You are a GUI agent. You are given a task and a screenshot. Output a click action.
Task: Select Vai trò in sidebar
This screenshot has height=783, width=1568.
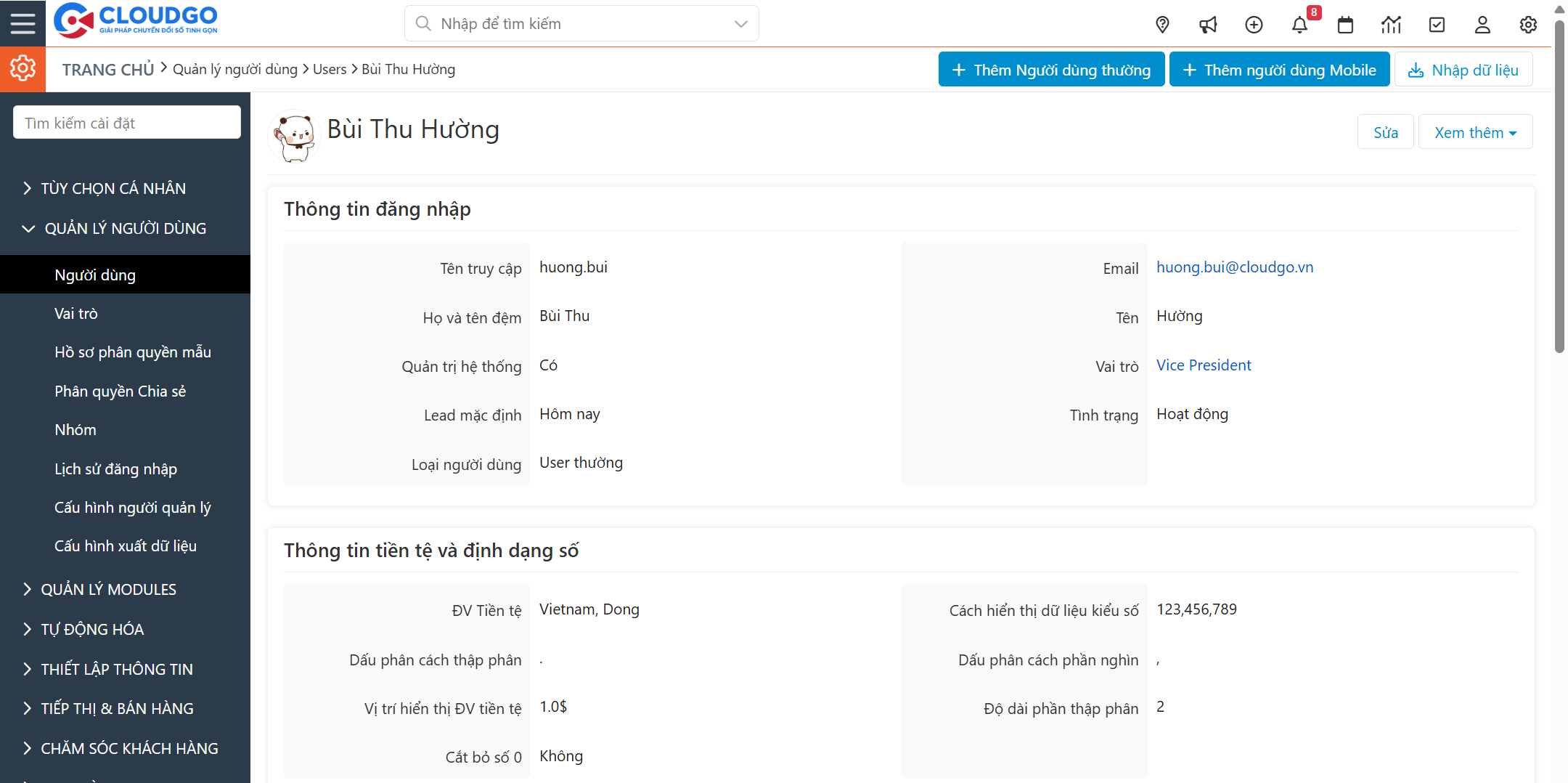76,314
